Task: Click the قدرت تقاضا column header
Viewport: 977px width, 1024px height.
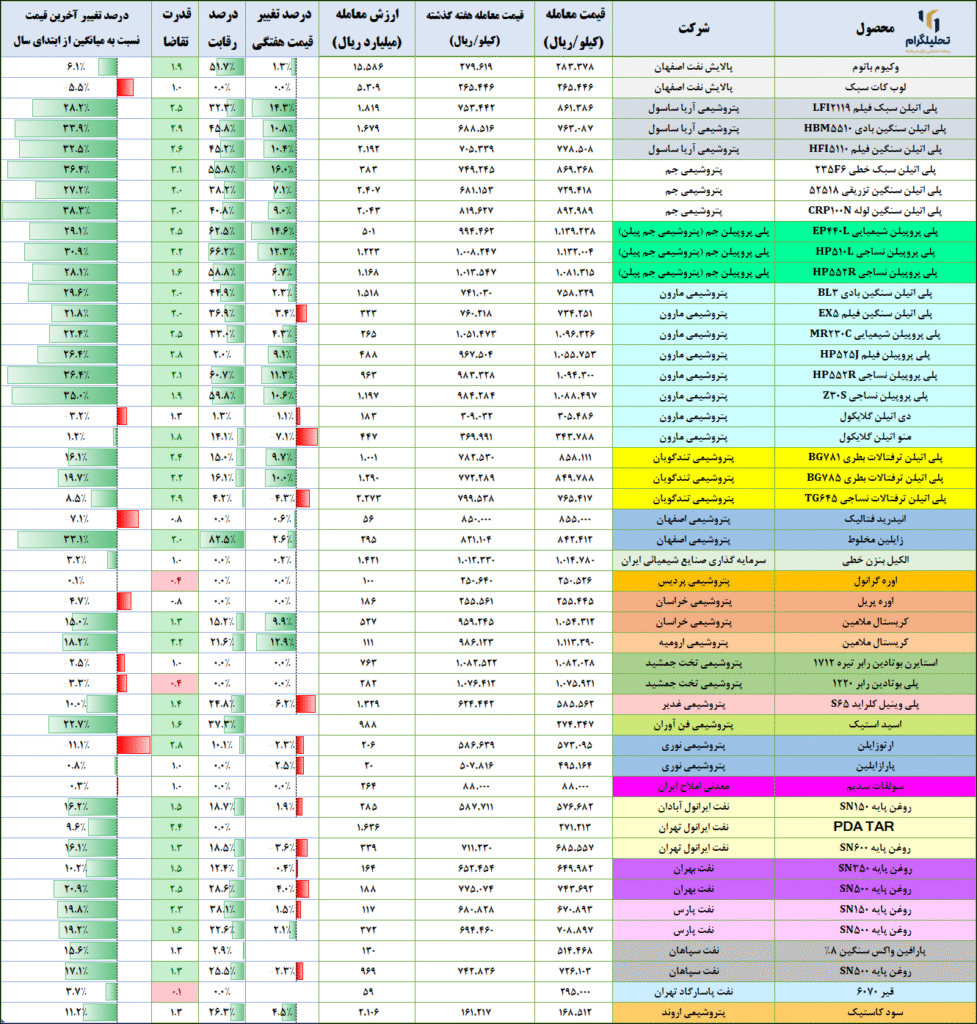Action: point(176,28)
